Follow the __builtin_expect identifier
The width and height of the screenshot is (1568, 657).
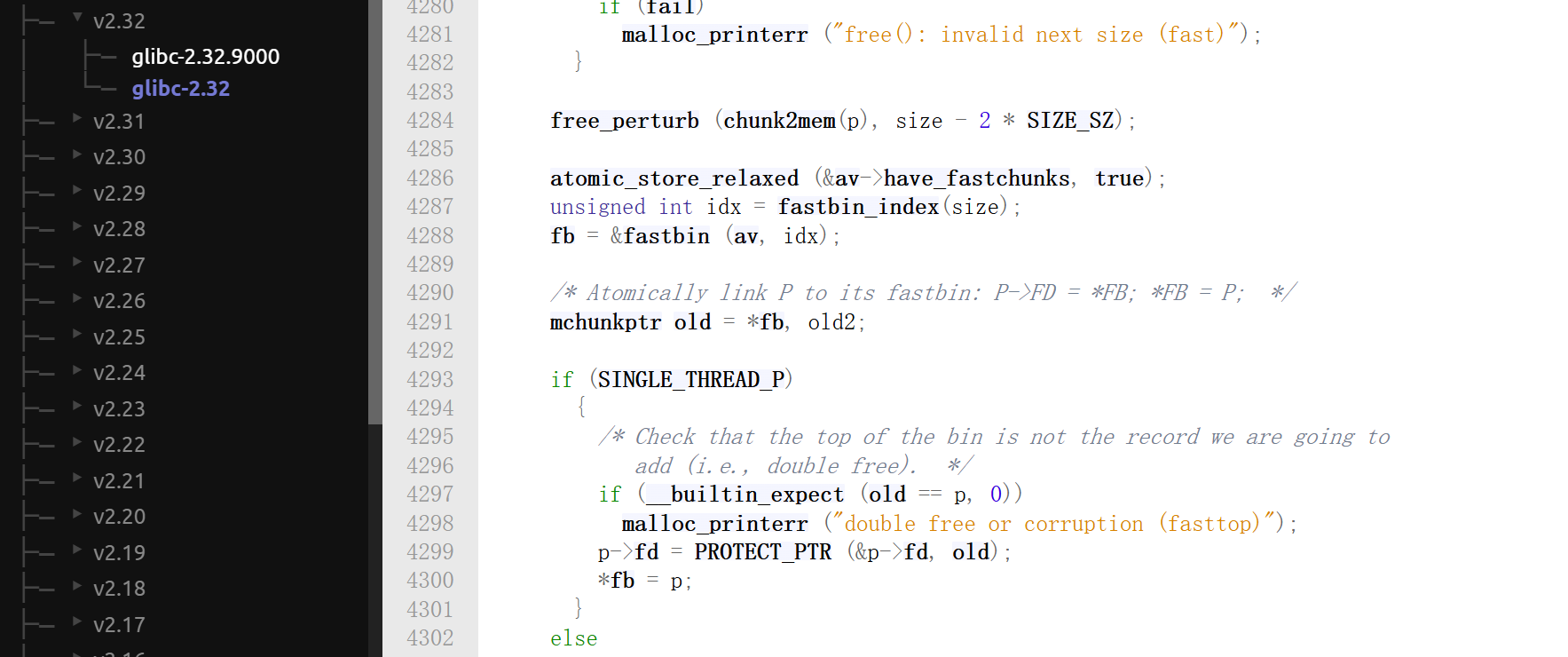click(x=745, y=495)
